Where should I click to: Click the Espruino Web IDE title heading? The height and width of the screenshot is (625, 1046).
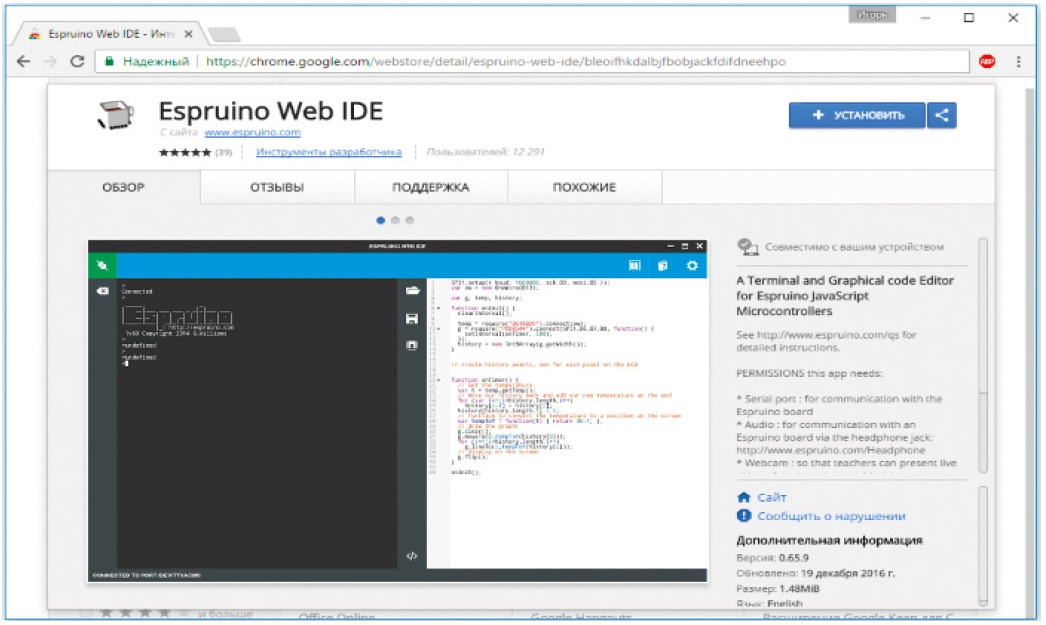point(271,111)
